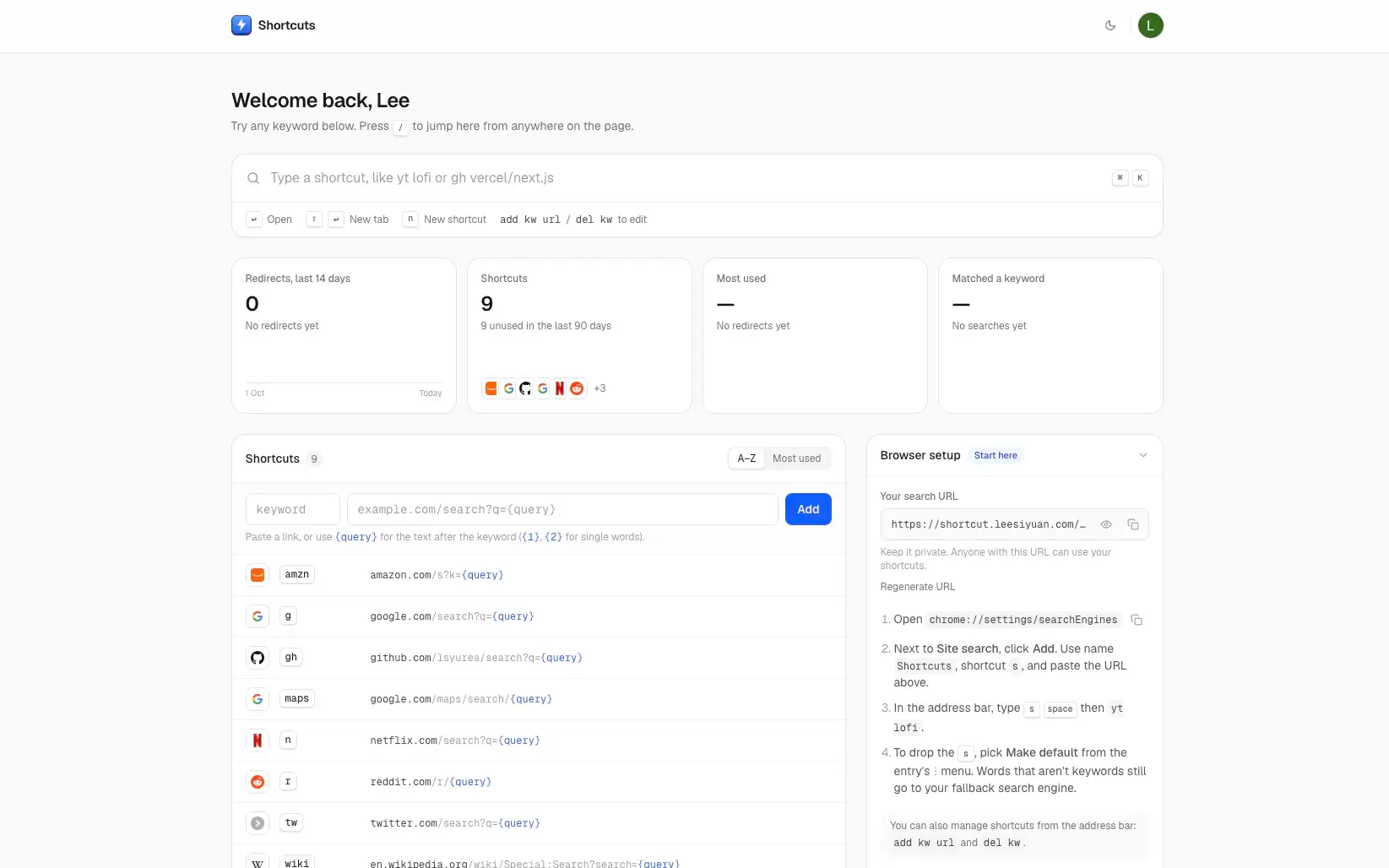
Task: Click the Shortcuts lightning bolt logo
Action: [x=241, y=25]
